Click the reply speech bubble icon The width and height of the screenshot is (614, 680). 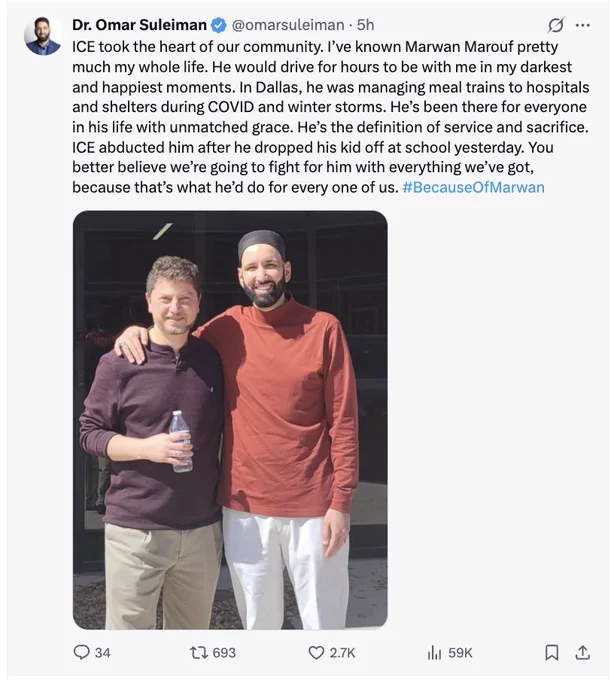point(81,652)
